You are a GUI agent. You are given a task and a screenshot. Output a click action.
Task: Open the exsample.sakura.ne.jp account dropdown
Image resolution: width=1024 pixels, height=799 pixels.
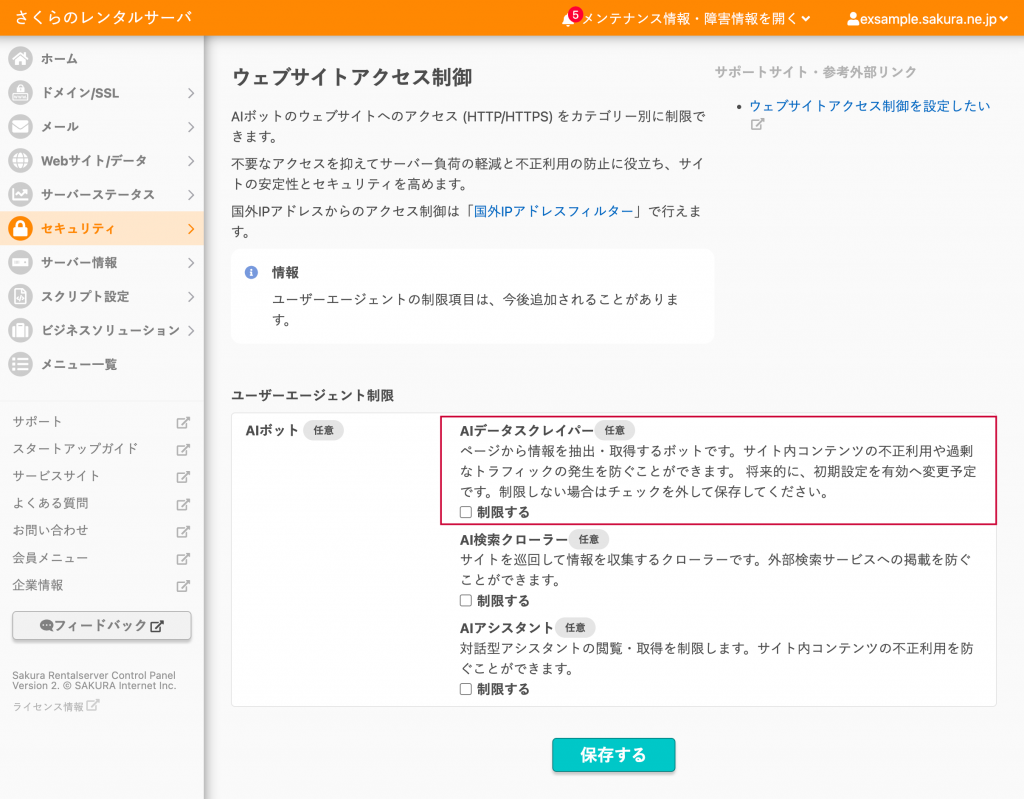coord(927,18)
